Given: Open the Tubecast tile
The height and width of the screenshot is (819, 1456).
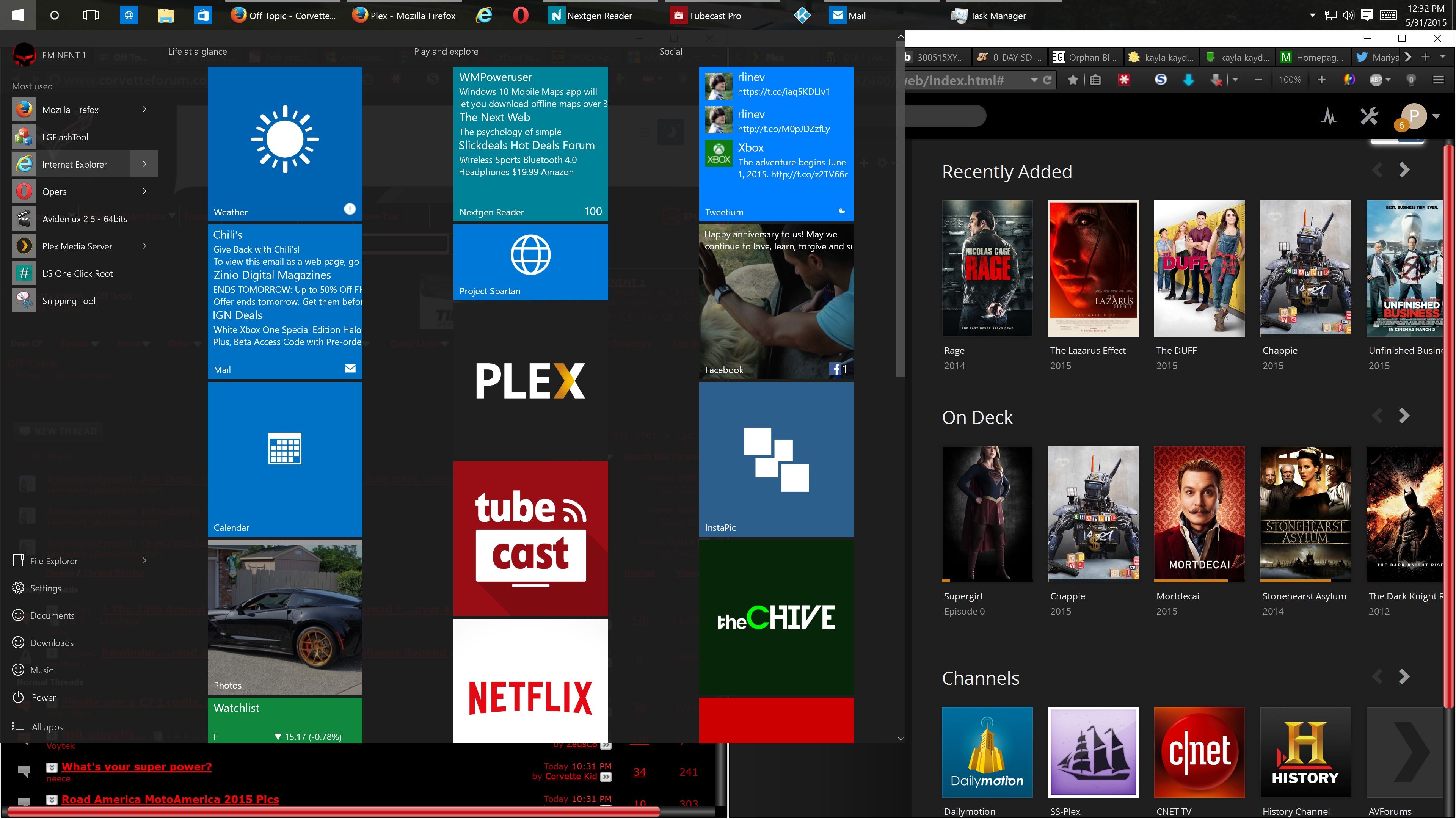Looking at the screenshot, I should pyautogui.click(x=530, y=538).
